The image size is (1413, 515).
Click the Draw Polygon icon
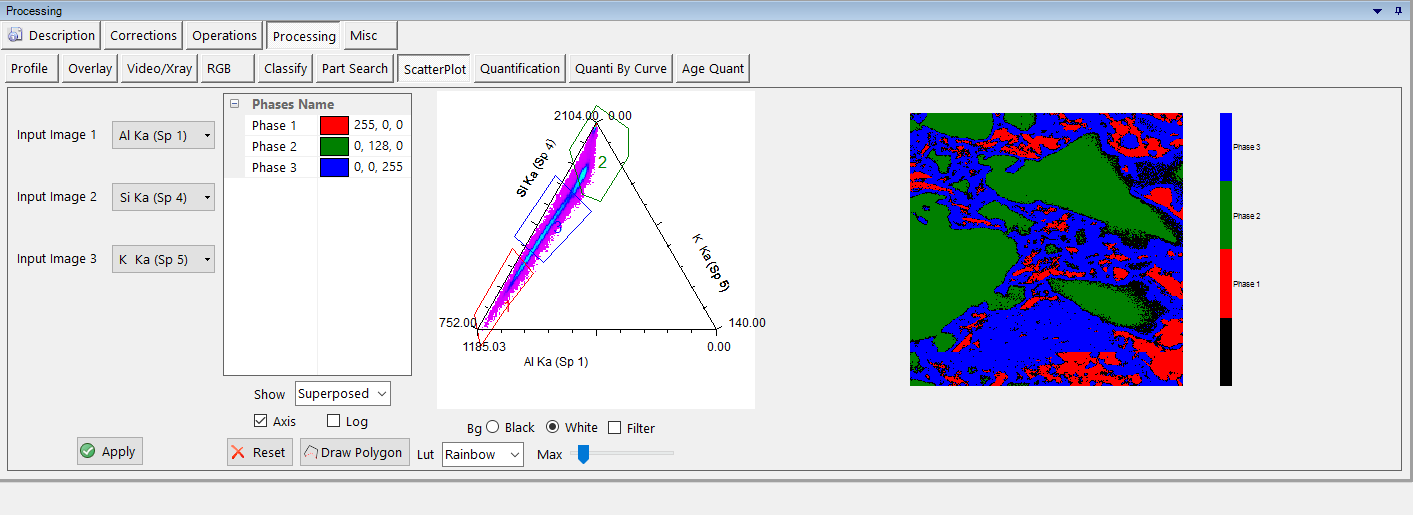310,452
